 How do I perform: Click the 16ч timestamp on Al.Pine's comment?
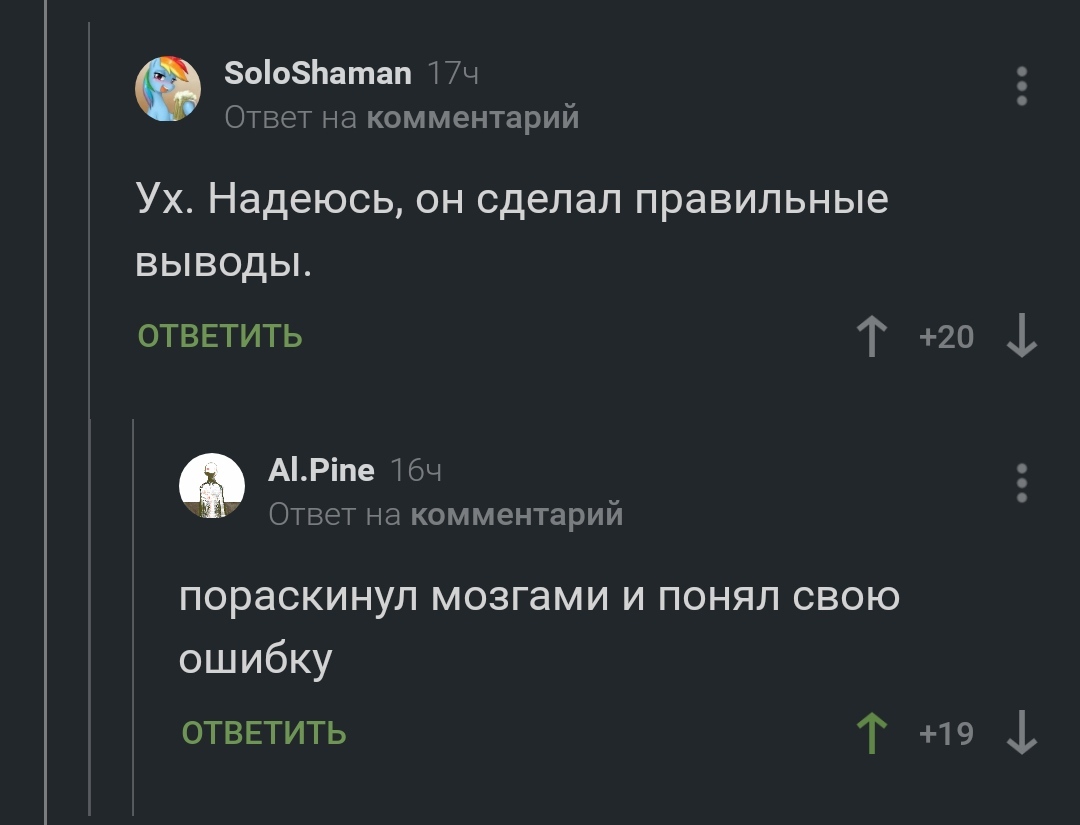[415, 470]
